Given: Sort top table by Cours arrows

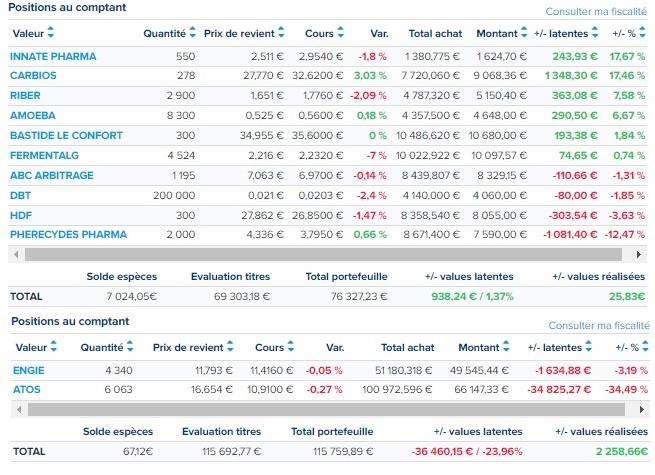Looking at the screenshot, I should point(340,32).
